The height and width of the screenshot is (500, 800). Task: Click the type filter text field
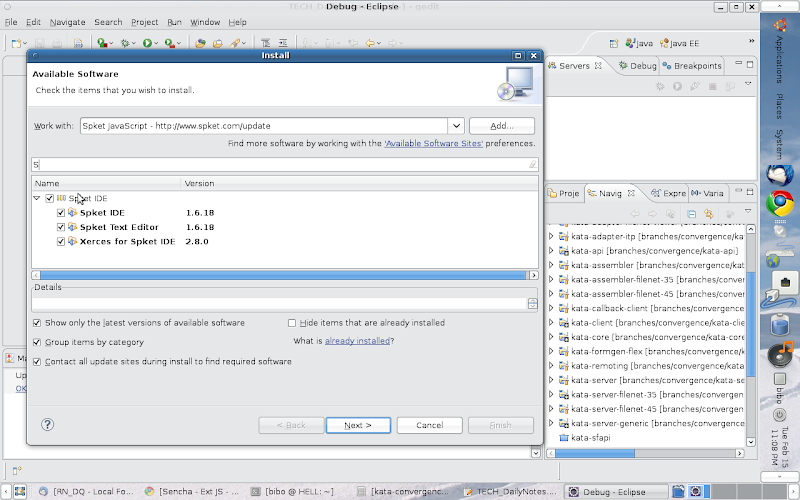click(x=284, y=164)
